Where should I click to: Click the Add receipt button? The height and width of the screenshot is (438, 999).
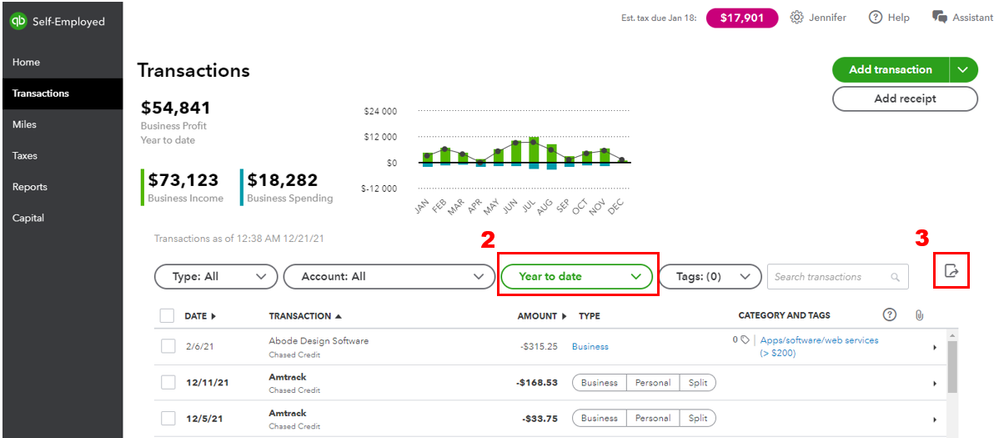click(904, 98)
